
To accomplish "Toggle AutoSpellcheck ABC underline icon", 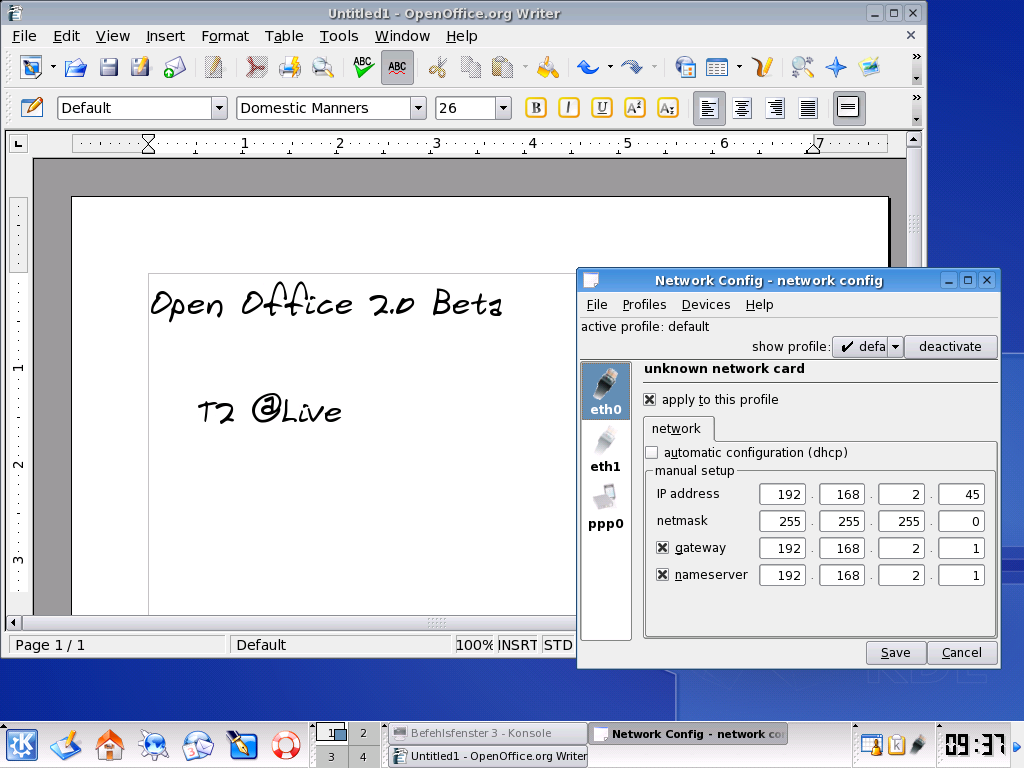I will (x=397, y=67).
